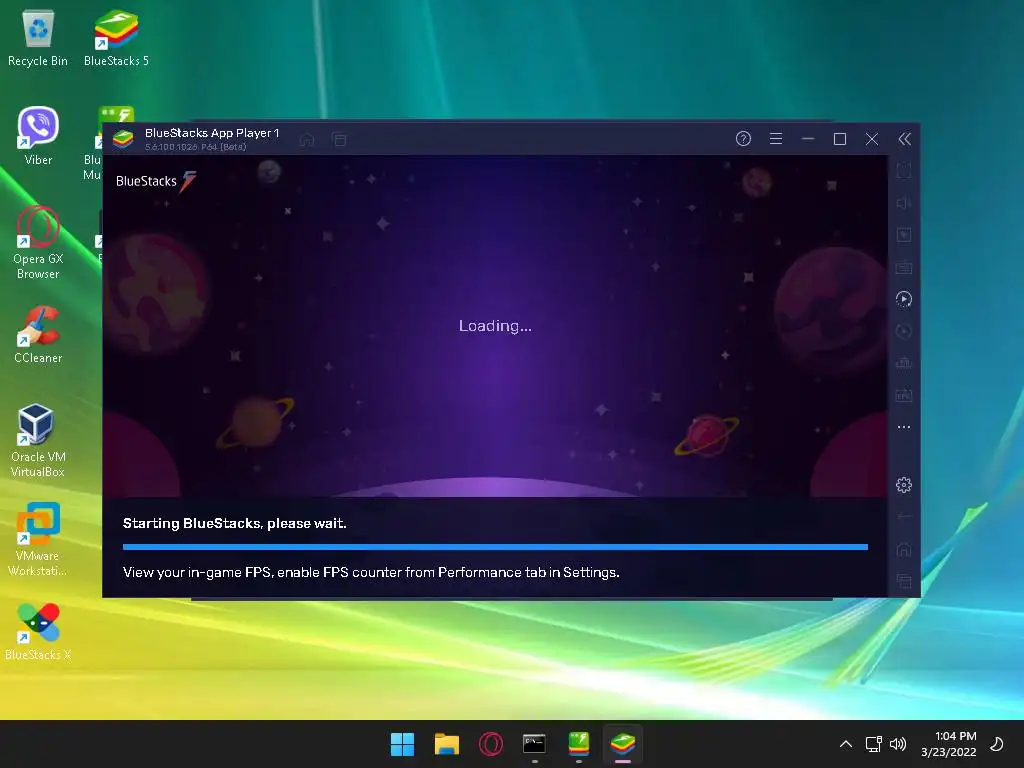The height and width of the screenshot is (768, 1024).
Task: Select the Viber desktop shortcut
Action: click(38, 136)
